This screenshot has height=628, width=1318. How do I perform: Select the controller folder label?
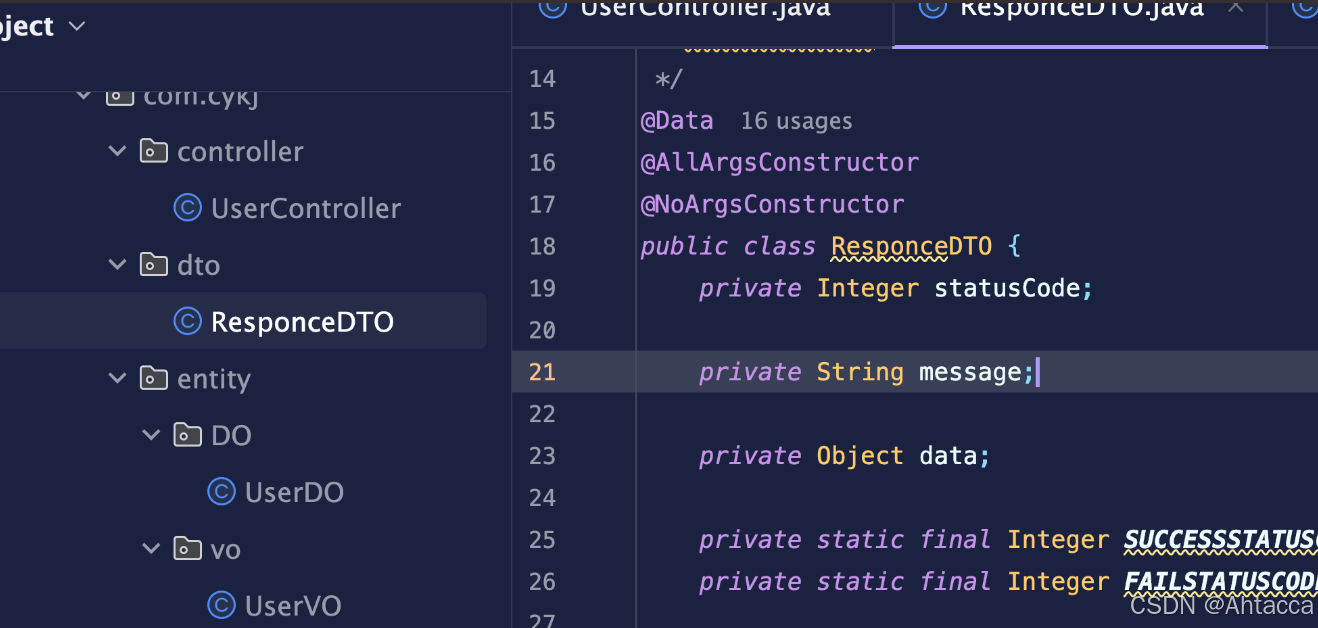coord(240,151)
